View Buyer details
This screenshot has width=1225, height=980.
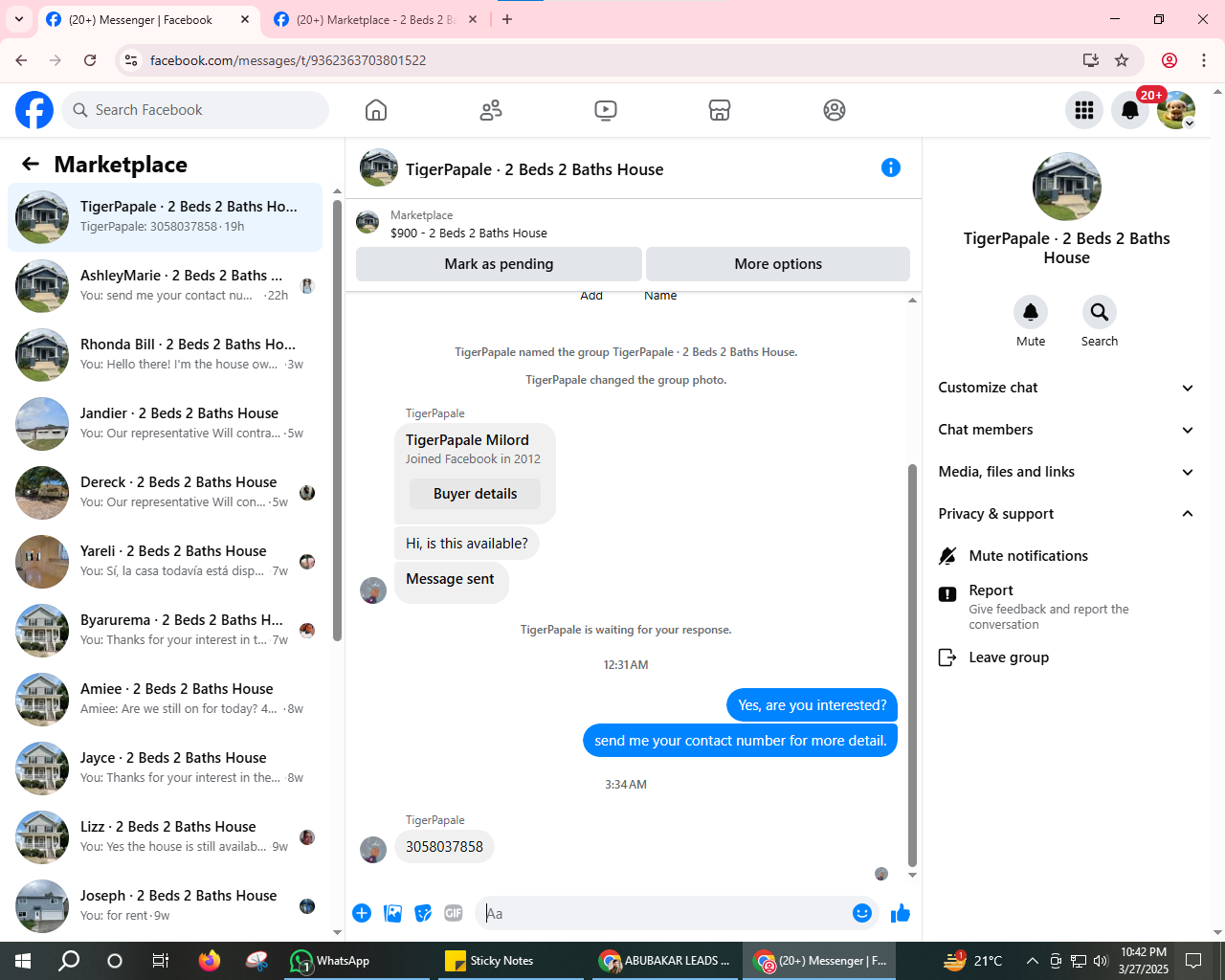tap(475, 494)
